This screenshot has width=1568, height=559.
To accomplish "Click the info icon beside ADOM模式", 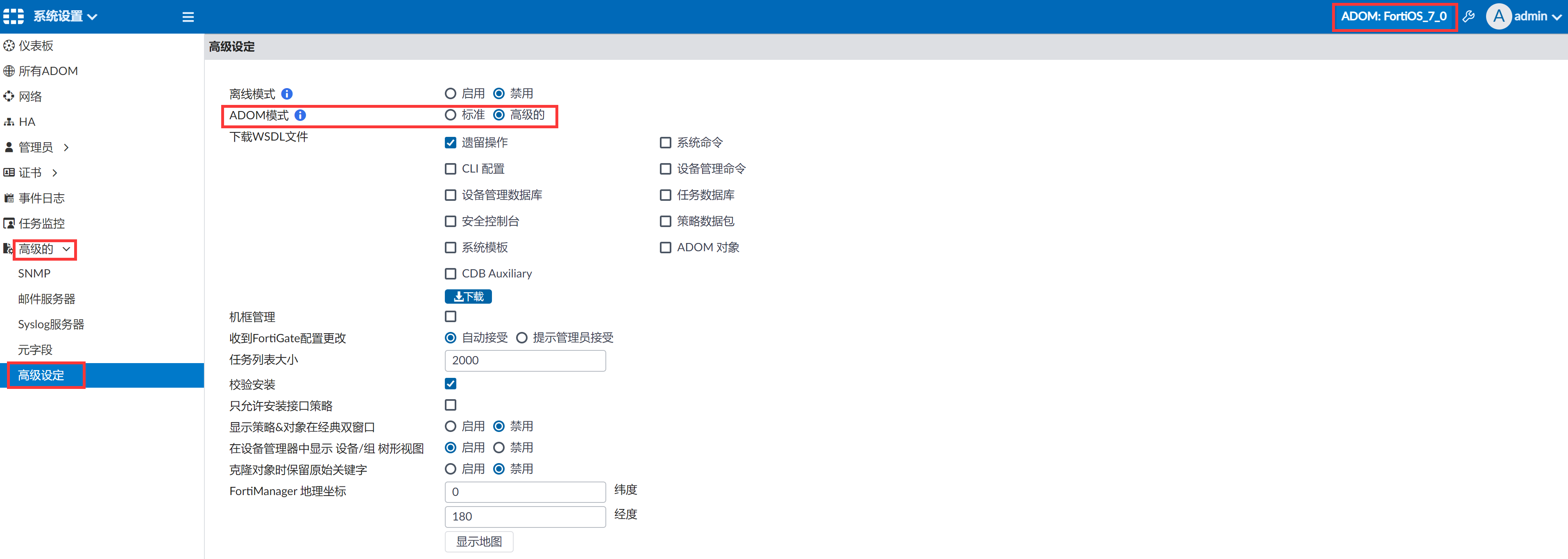I will click(300, 115).
